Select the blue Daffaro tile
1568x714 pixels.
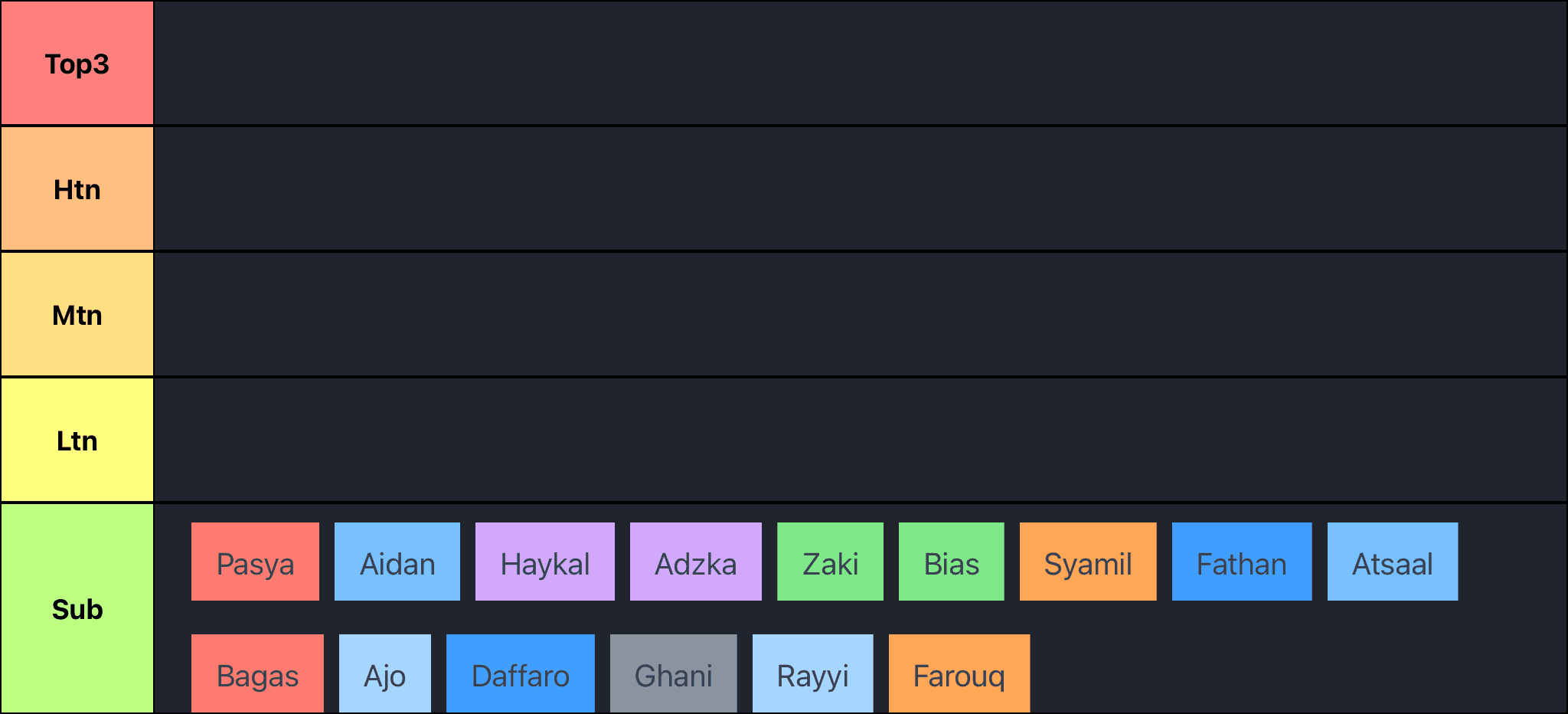[520, 673]
